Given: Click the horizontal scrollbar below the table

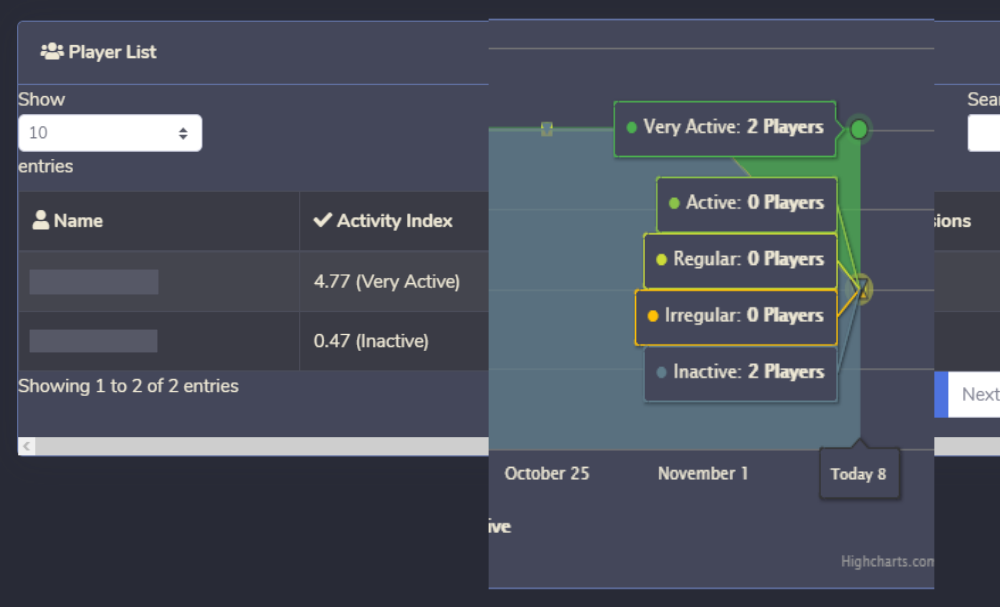Looking at the screenshot, I should (250, 445).
